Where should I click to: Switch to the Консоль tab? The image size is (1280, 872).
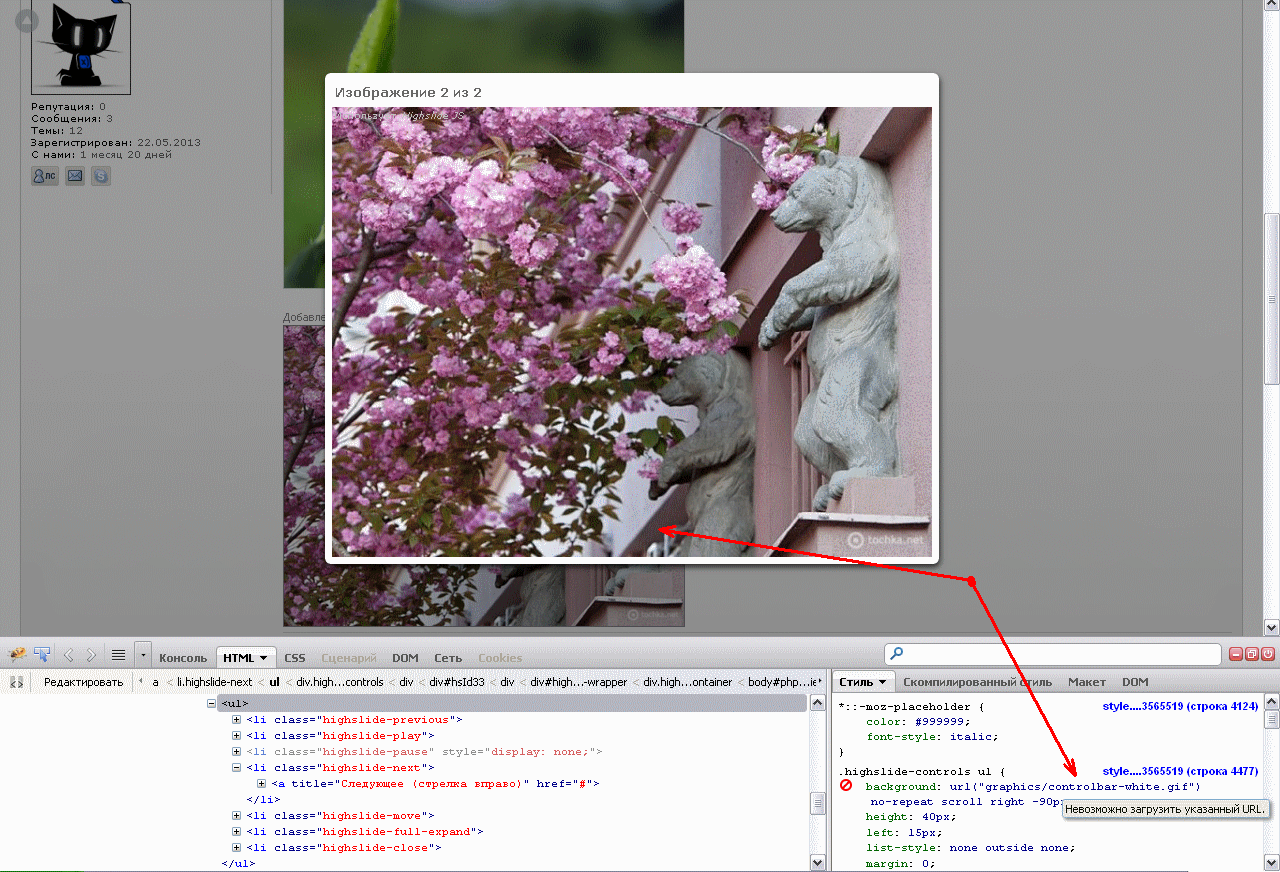183,658
